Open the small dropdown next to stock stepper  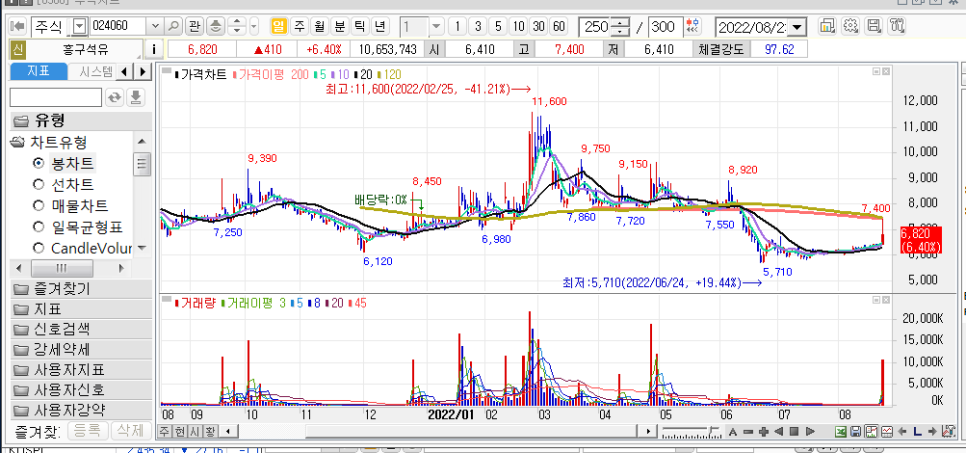point(254,27)
